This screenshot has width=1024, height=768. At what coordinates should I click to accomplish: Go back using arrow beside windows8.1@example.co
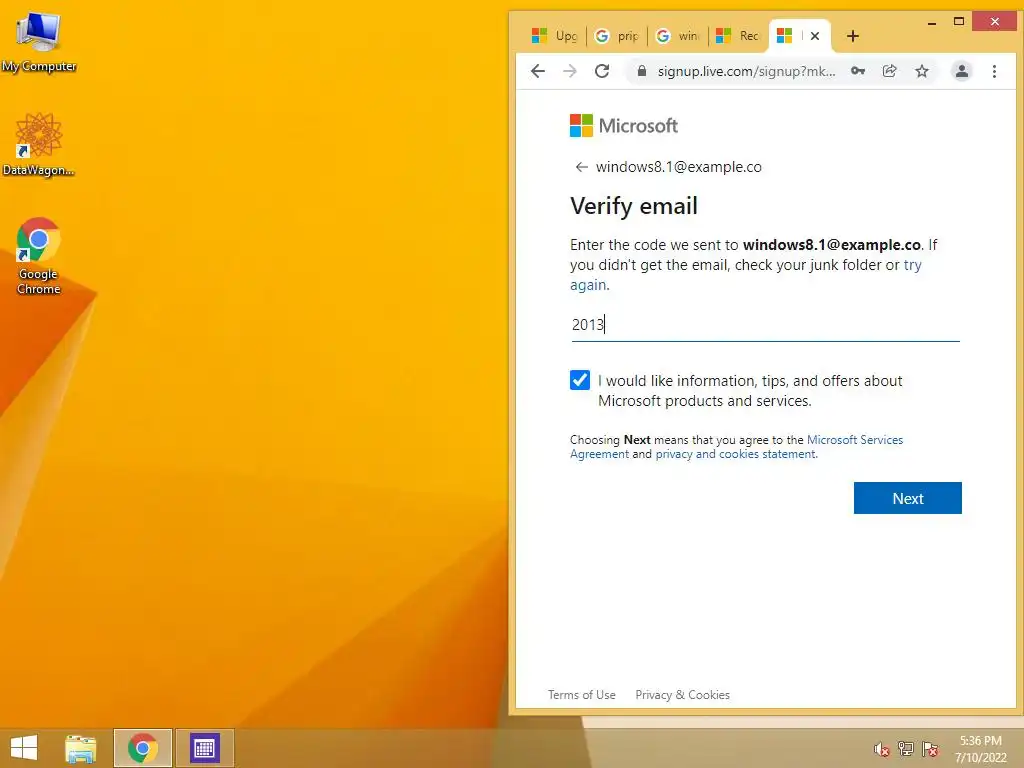[x=581, y=167]
